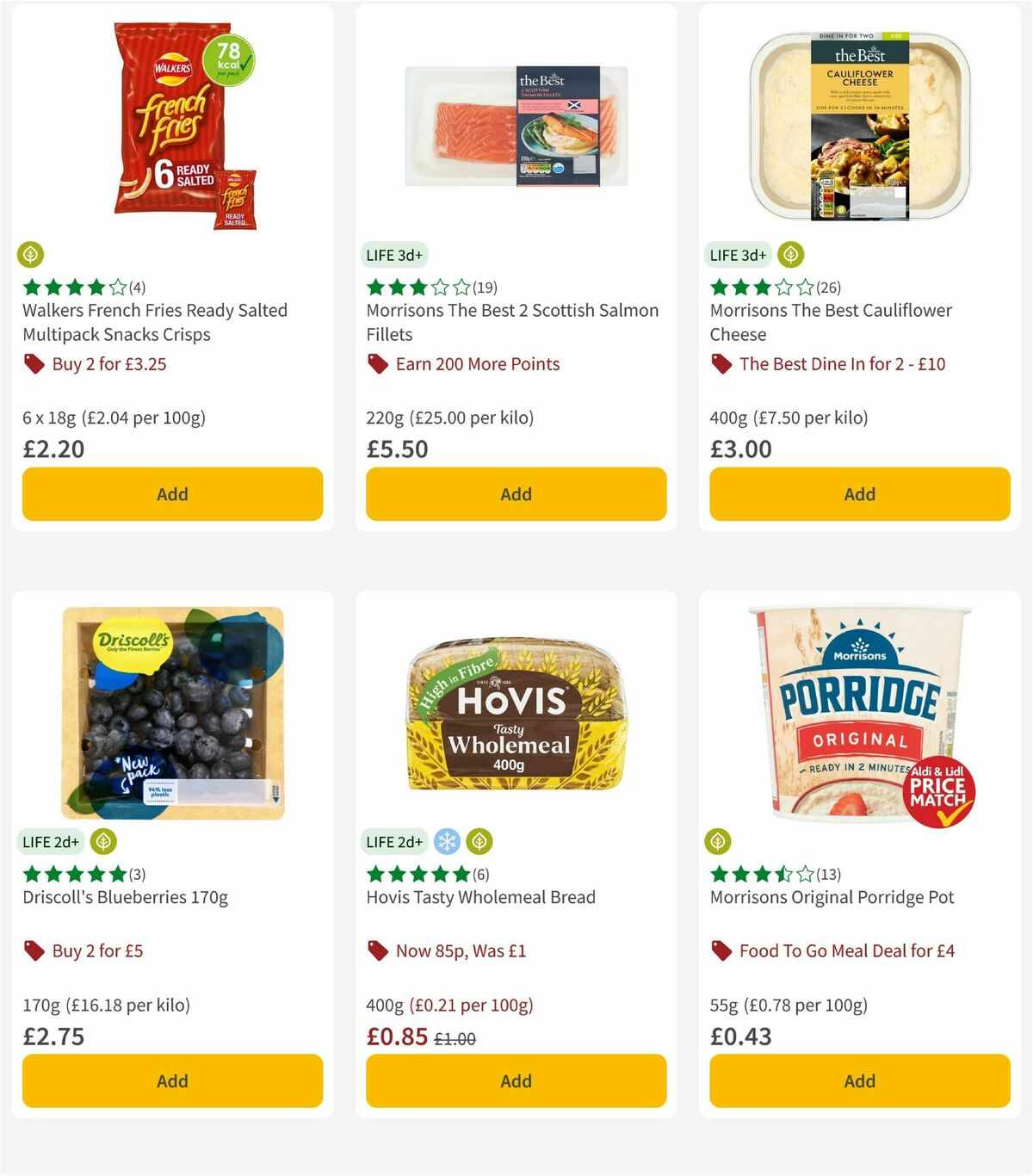
Task: Click the LIFE 2d+ badge on the blueberries card
Action: pos(51,841)
